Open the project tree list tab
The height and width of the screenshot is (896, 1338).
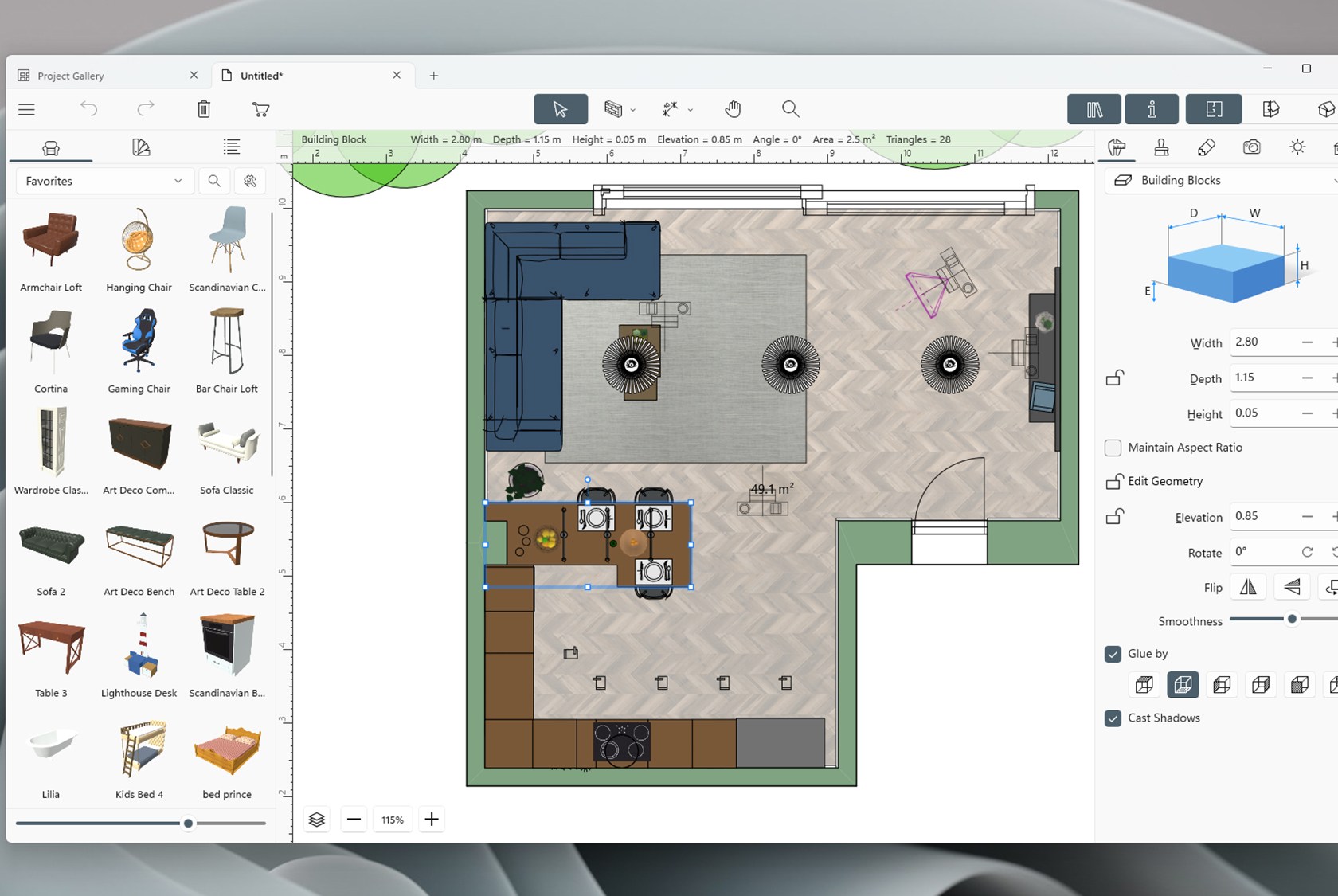pyautogui.click(x=232, y=147)
